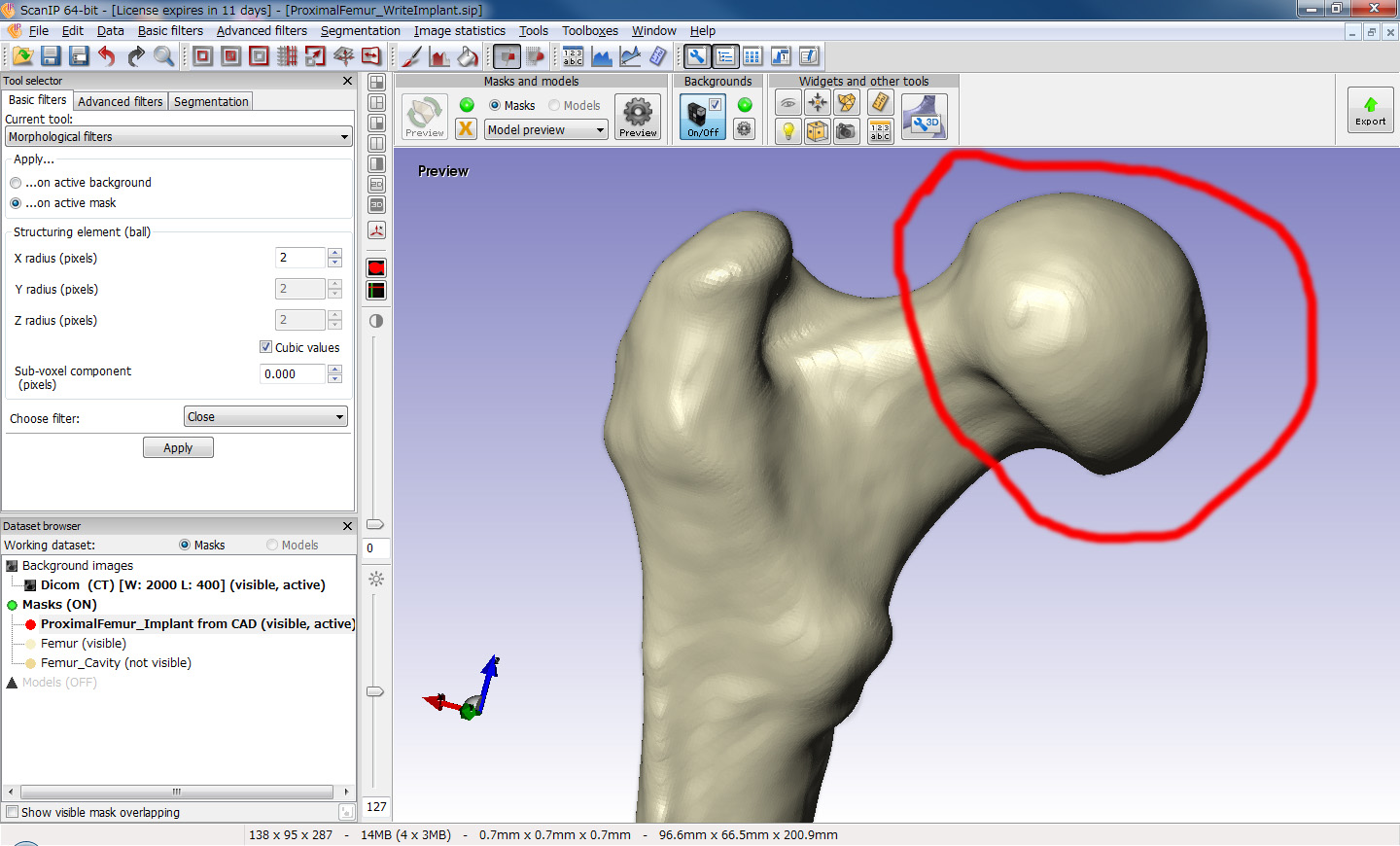Click the contrast half-circle icon
The width and height of the screenshot is (1400, 846).
point(376,321)
